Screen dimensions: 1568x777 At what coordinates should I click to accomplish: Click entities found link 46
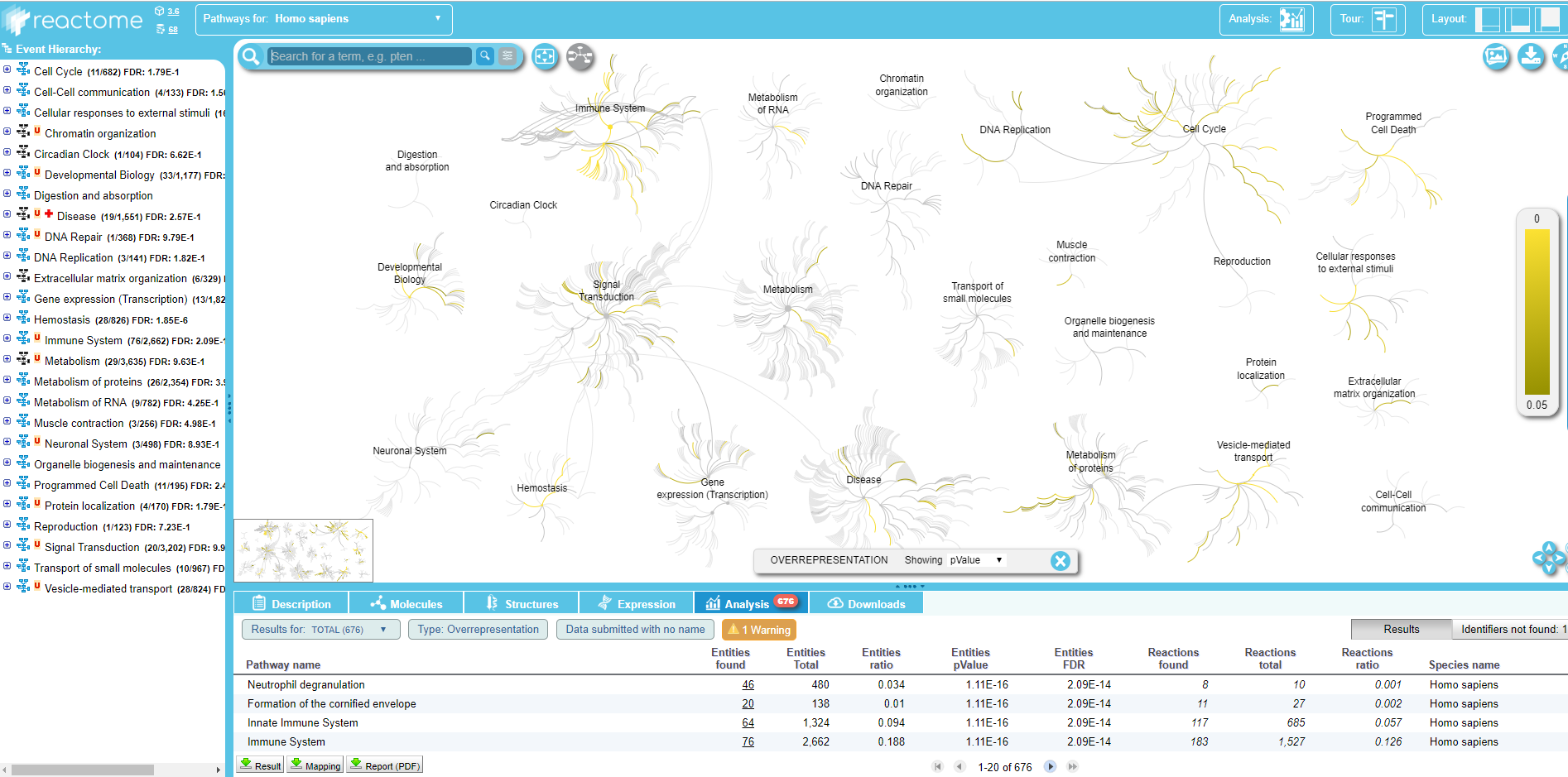pos(748,684)
